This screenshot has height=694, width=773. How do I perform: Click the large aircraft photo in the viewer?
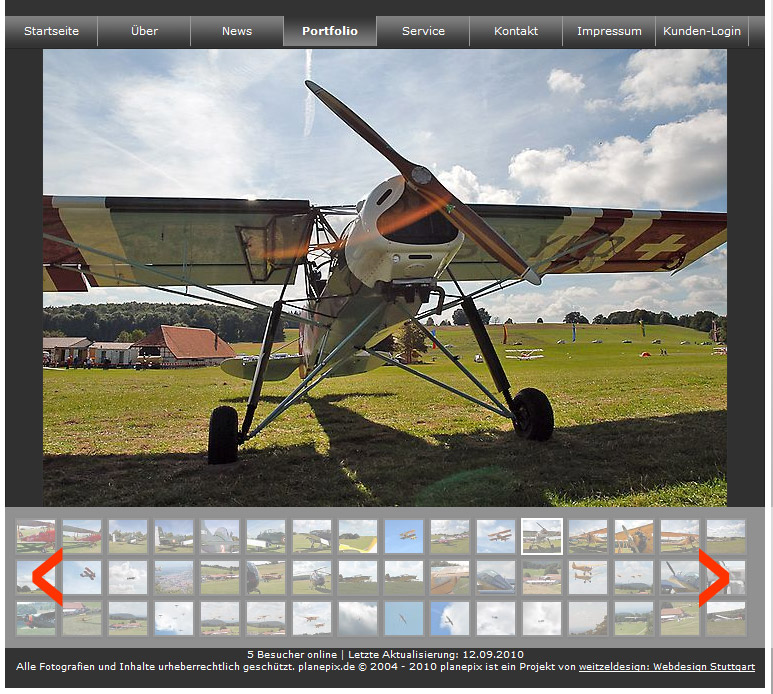point(385,278)
